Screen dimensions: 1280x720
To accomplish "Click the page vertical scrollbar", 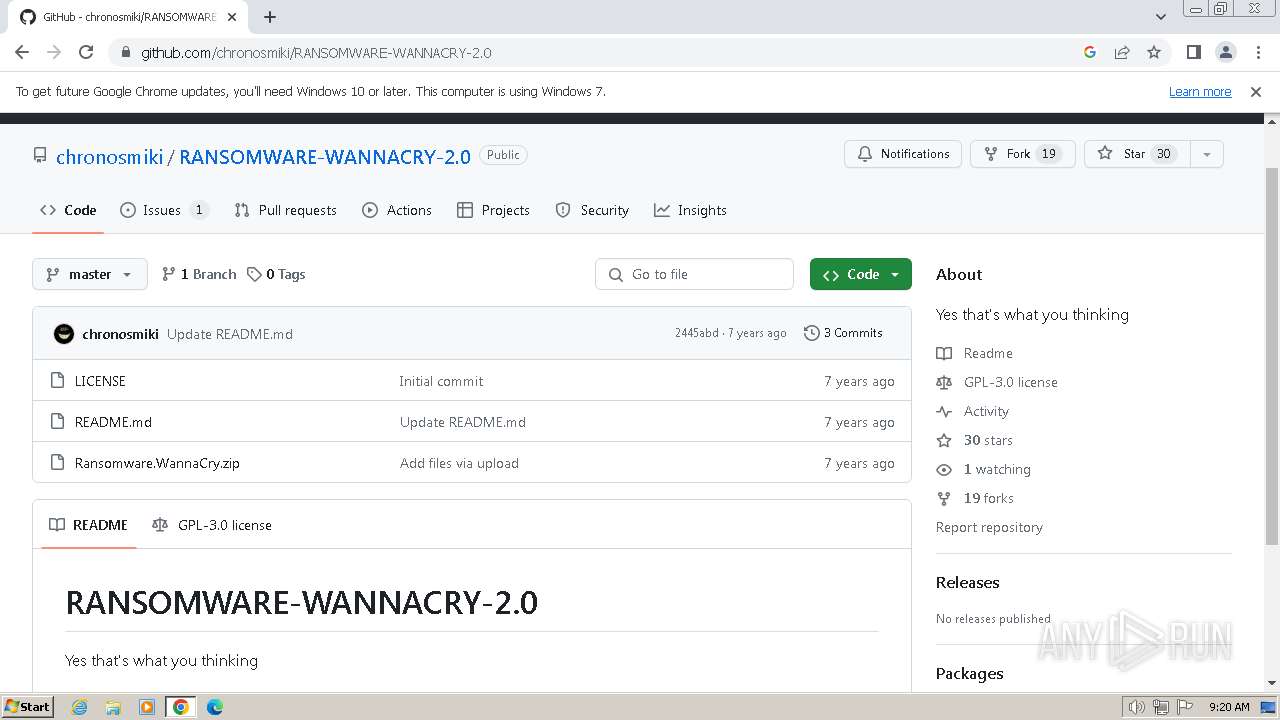I will [1272, 356].
